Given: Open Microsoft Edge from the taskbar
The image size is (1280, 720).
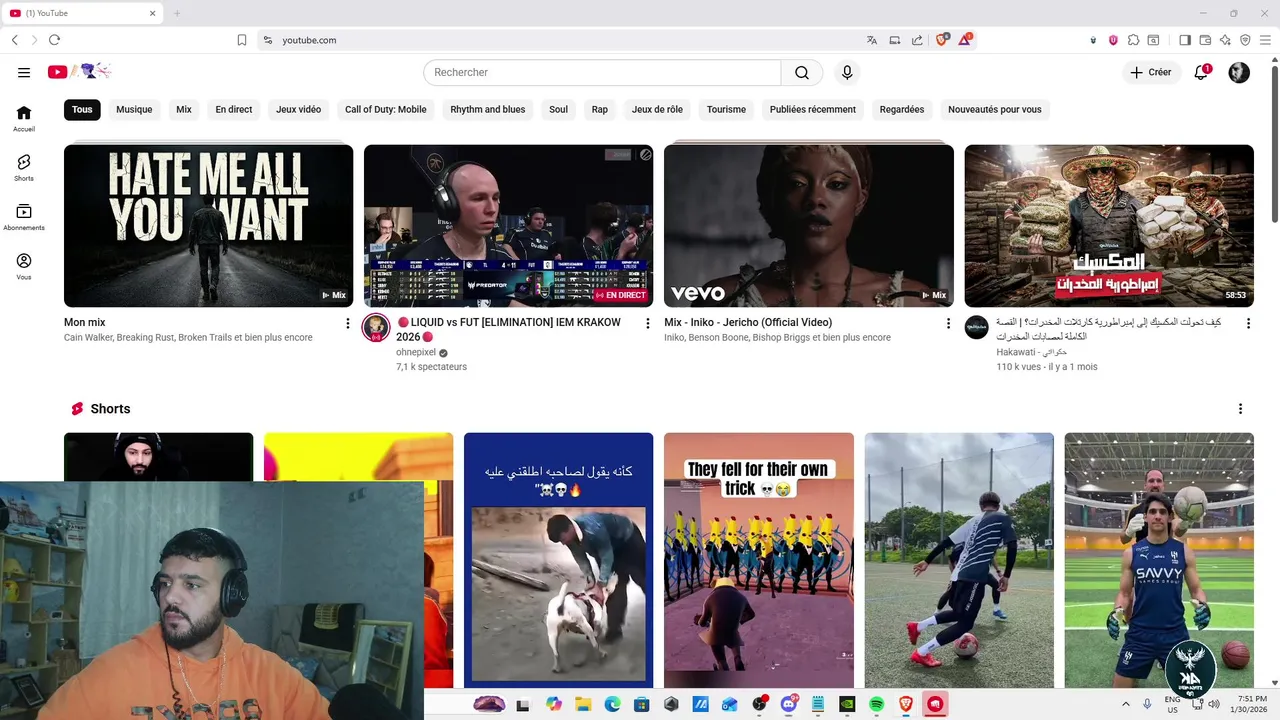Looking at the screenshot, I should click(612, 704).
